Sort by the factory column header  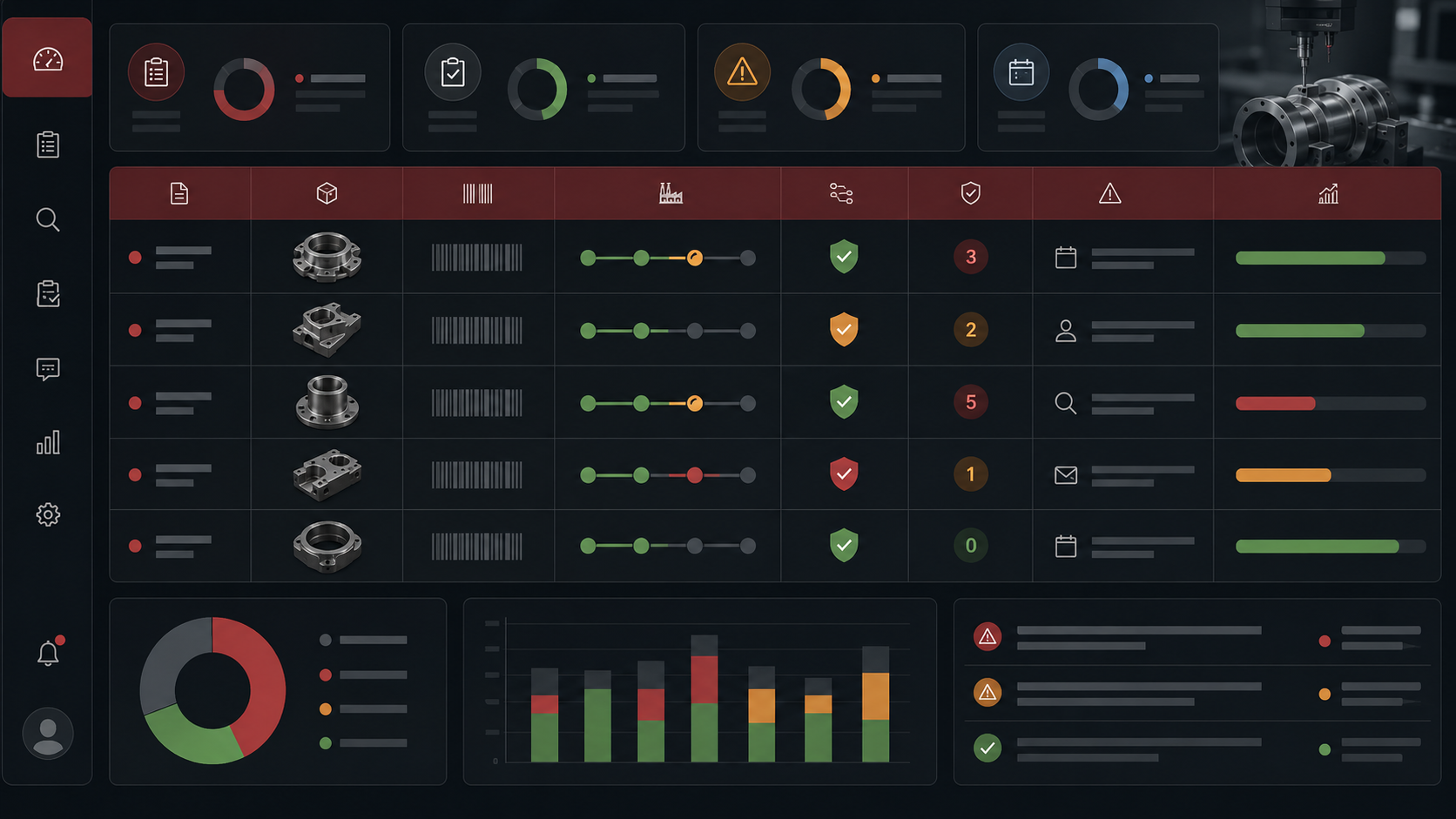[x=671, y=193]
